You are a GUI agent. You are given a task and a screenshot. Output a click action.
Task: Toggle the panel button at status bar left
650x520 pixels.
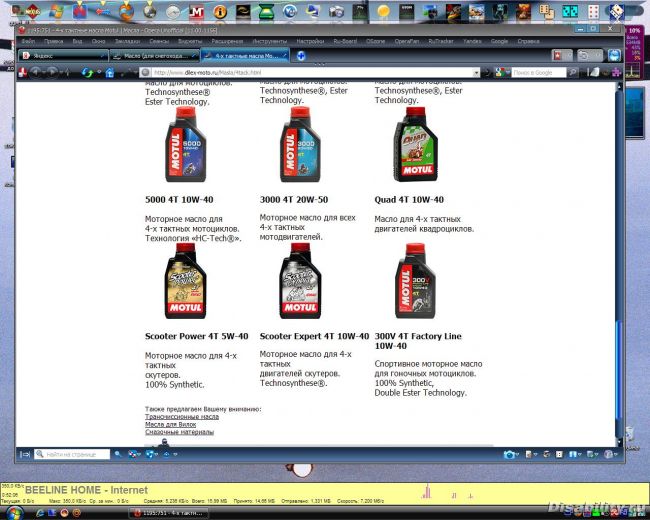25,454
